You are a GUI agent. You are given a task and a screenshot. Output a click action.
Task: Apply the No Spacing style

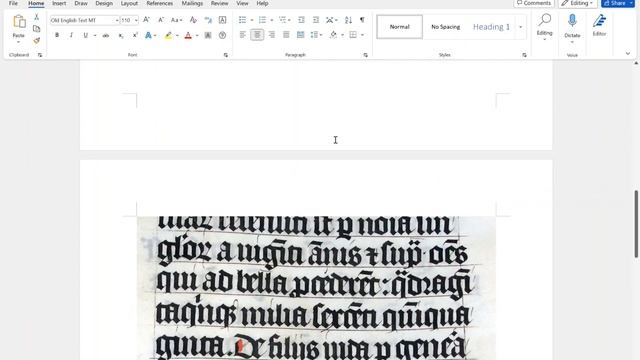tap(445, 27)
